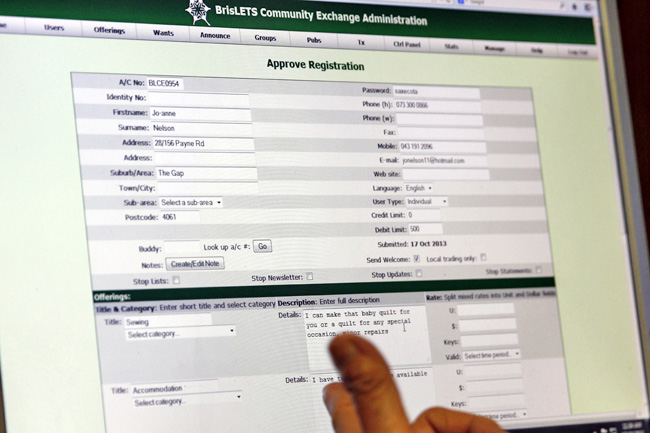Click the Create/Edit Note button

pyautogui.click(x=195, y=264)
